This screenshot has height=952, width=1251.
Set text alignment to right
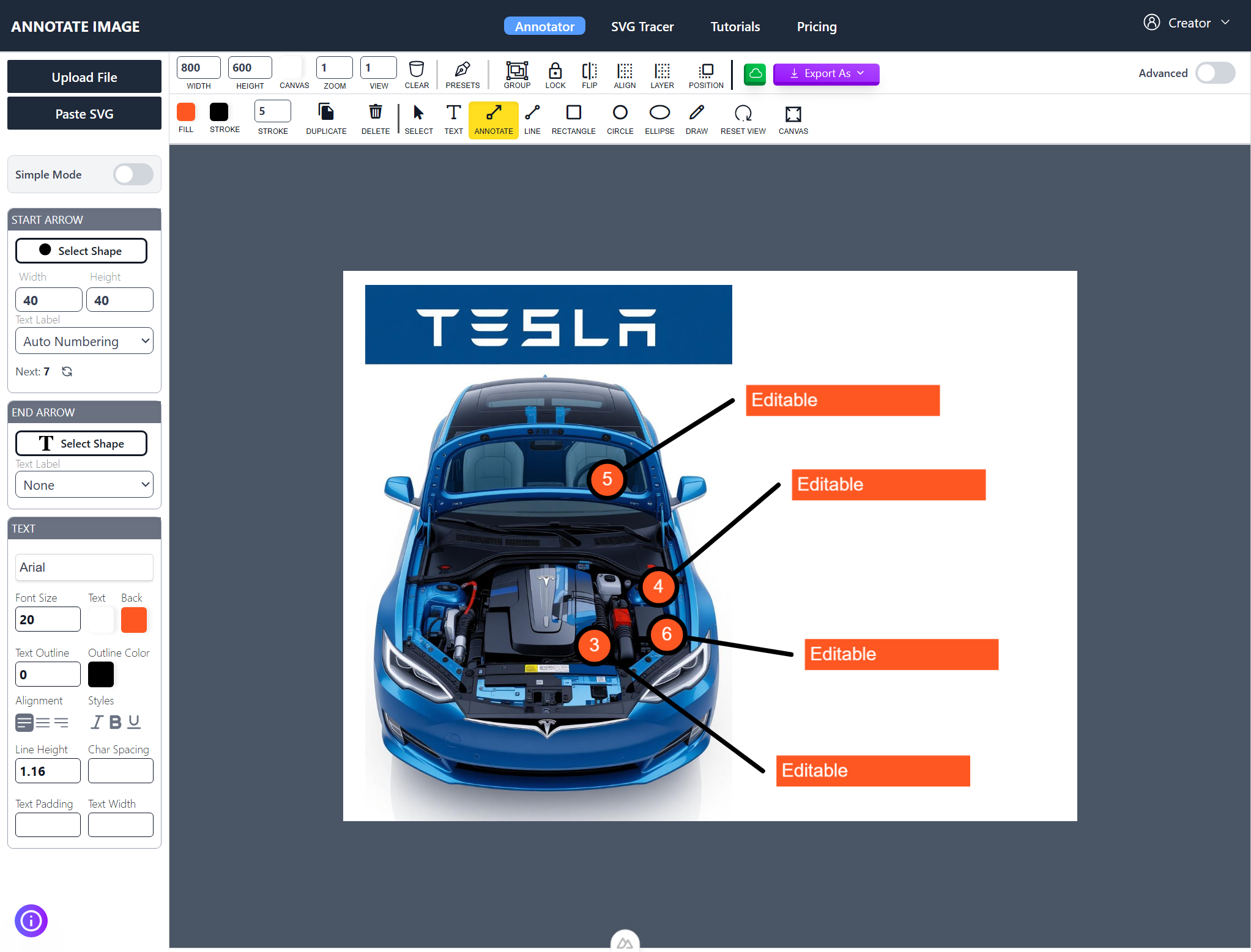61,723
